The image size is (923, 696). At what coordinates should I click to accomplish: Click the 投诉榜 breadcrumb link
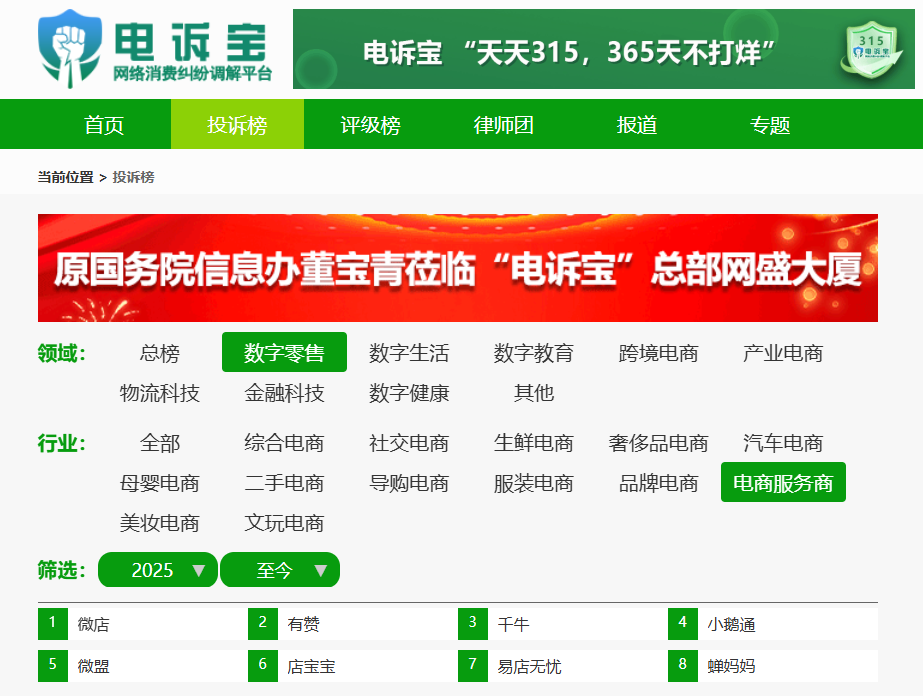pos(133,177)
